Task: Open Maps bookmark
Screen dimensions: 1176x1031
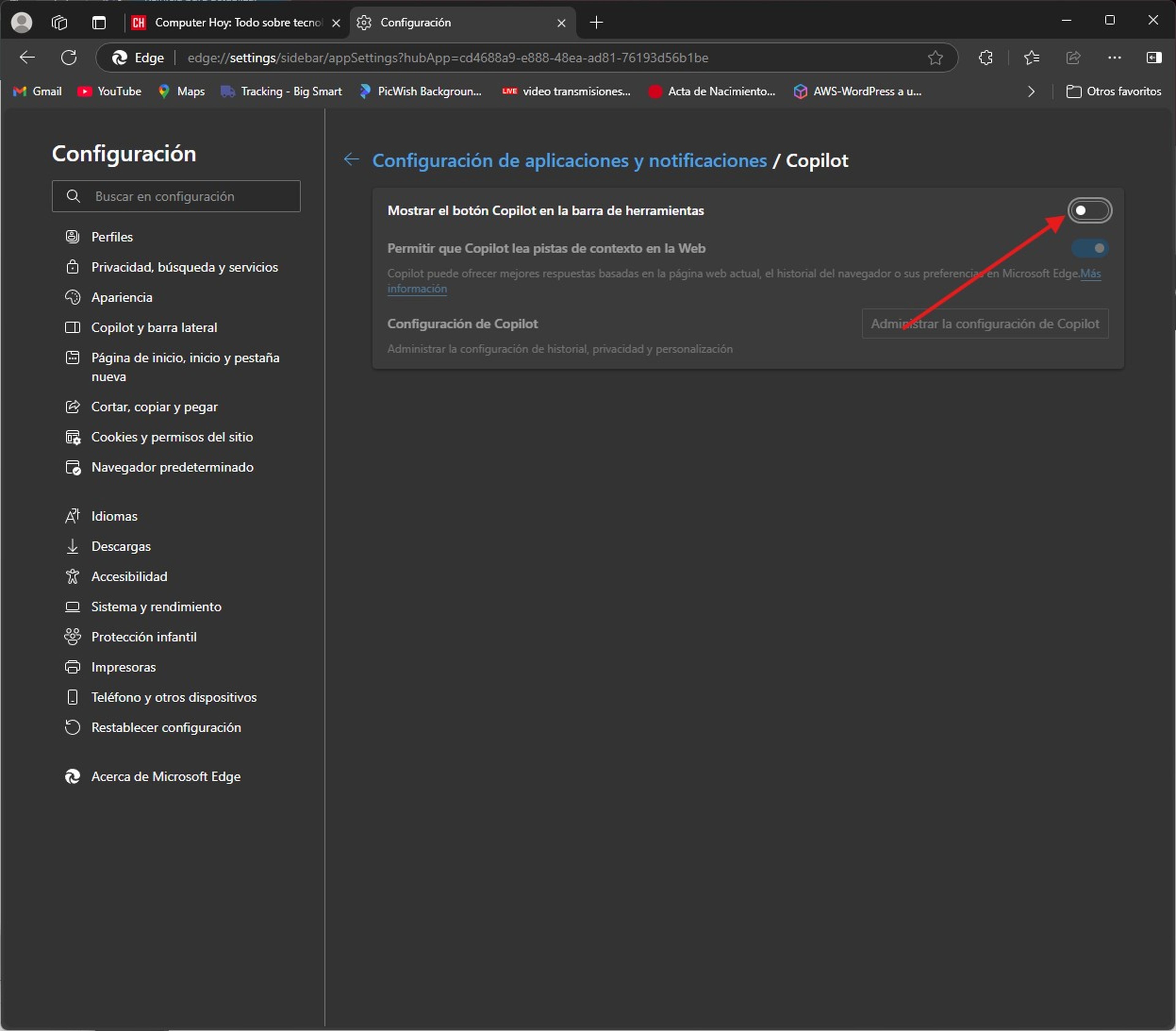Action: (x=182, y=92)
